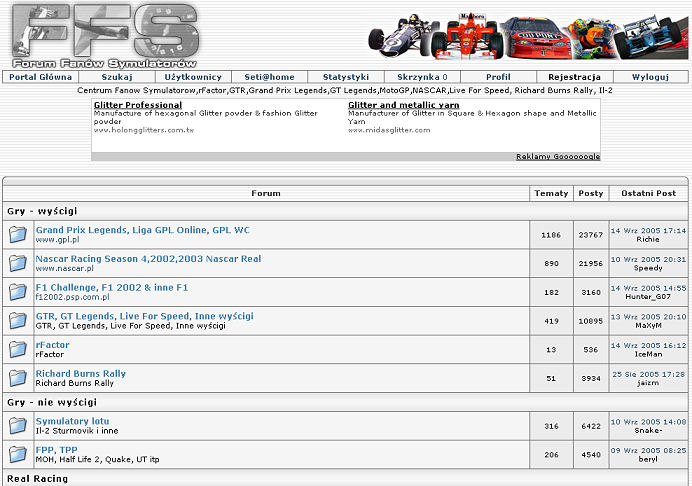The image size is (692, 486).
Task: Open last post dated 14 Wrz 2005 14:55
Action: point(648,288)
